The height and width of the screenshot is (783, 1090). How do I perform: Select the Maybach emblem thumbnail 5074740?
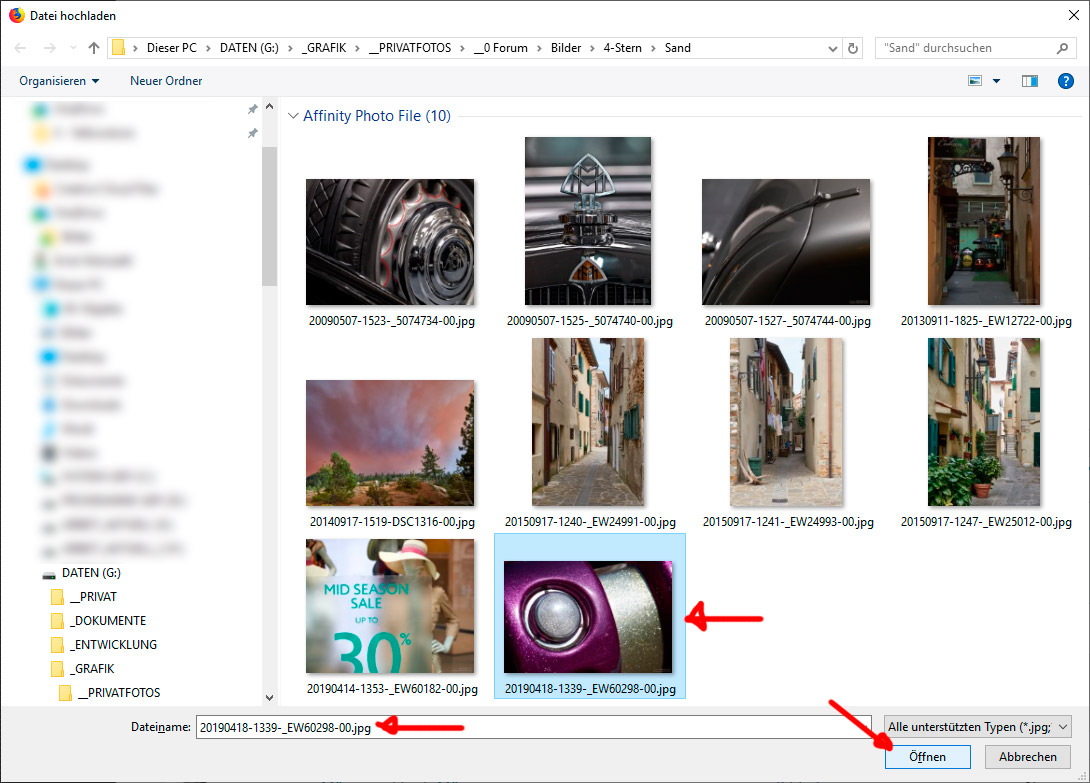pyautogui.click(x=588, y=221)
